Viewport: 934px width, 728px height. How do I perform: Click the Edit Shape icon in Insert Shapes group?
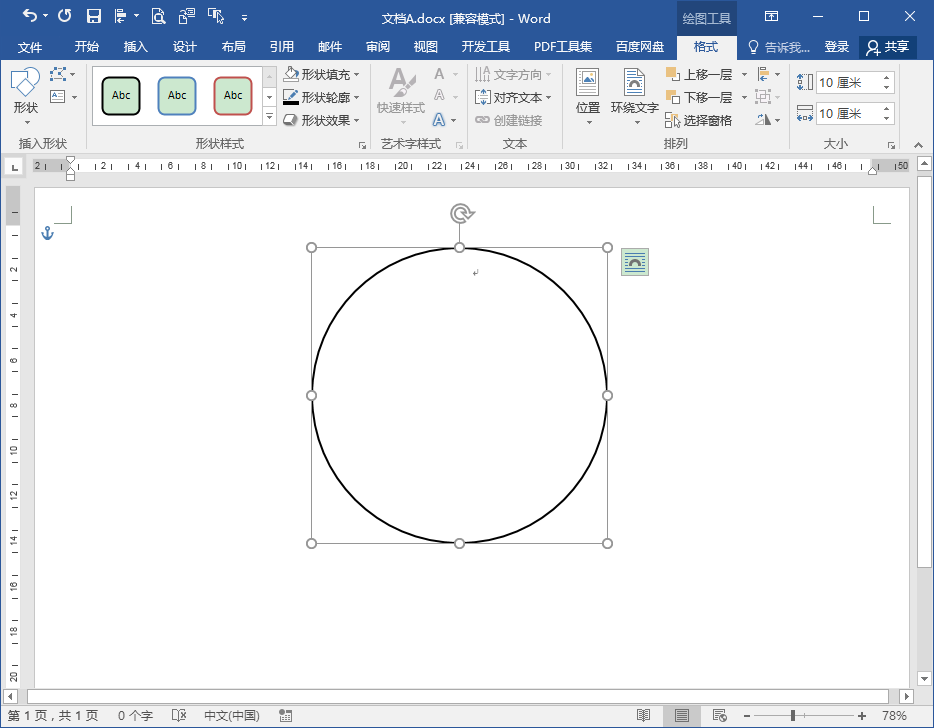[x=58, y=74]
